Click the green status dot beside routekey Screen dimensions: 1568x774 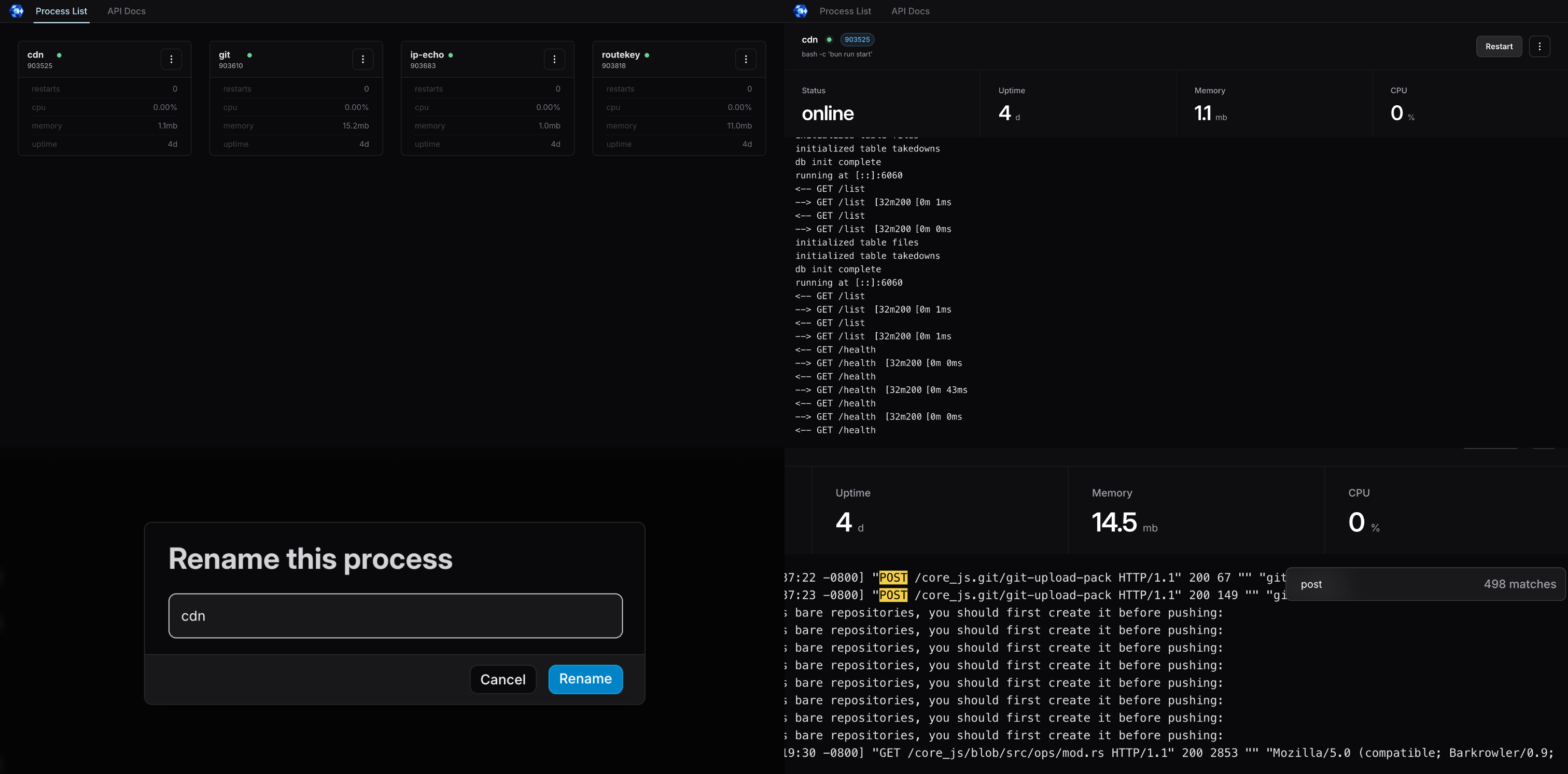click(x=647, y=55)
